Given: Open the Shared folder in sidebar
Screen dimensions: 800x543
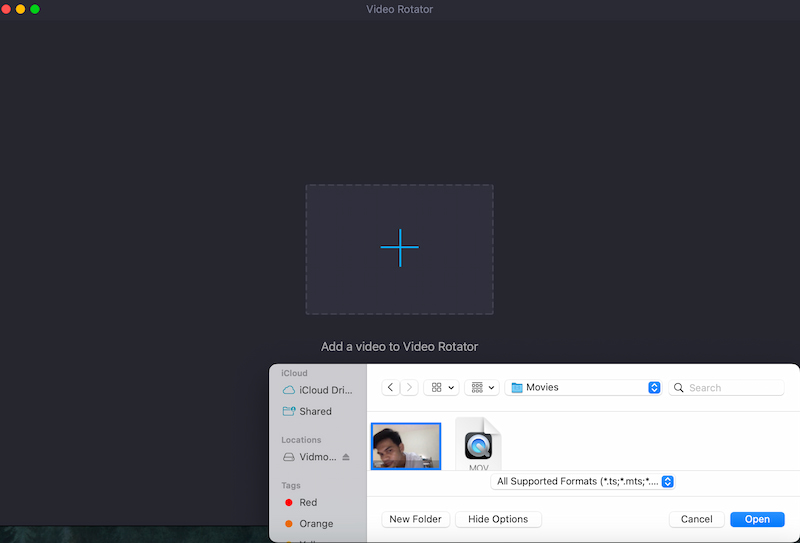Looking at the screenshot, I should coord(315,411).
